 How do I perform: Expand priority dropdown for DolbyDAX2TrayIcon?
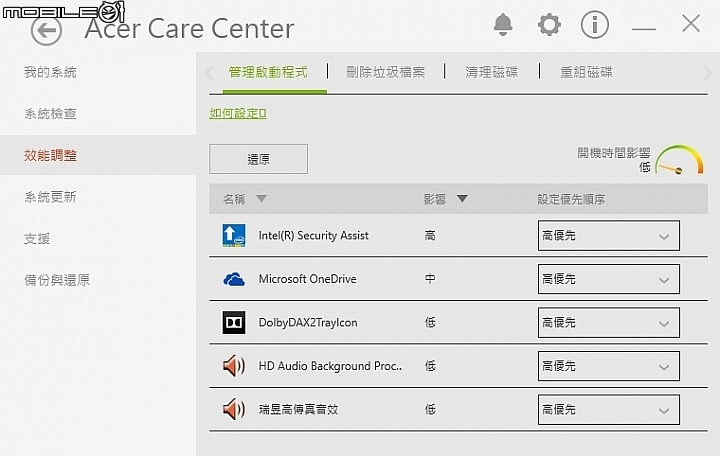[608, 322]
